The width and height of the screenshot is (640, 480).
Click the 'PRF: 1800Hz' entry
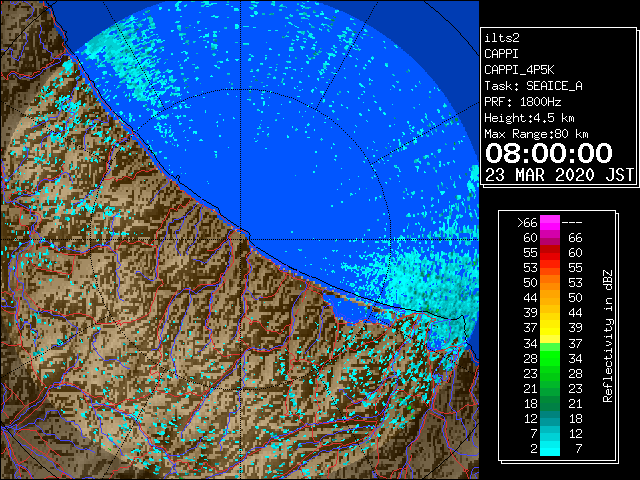coord(522,102)
